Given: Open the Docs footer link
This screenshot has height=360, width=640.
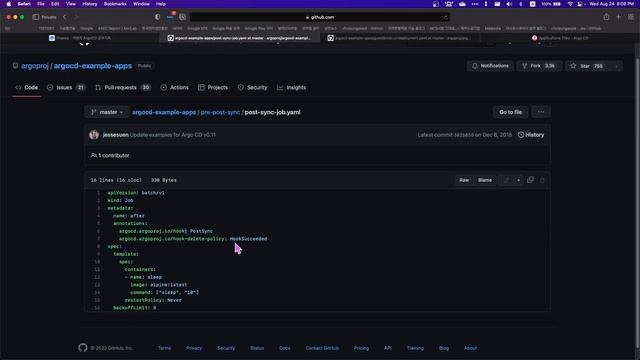Looking at the screenshot, I should pyautogui.click(x=284, y=348).
